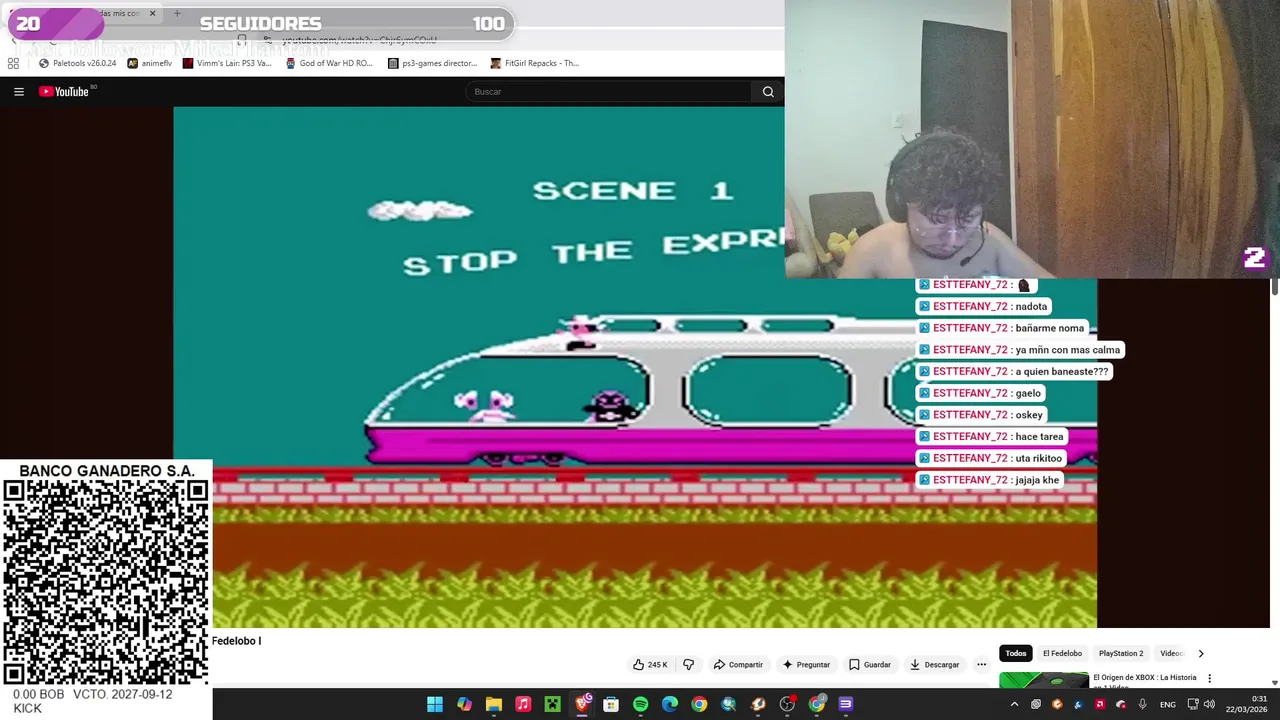Open Minecraft from the taskbar

[552, 705]
